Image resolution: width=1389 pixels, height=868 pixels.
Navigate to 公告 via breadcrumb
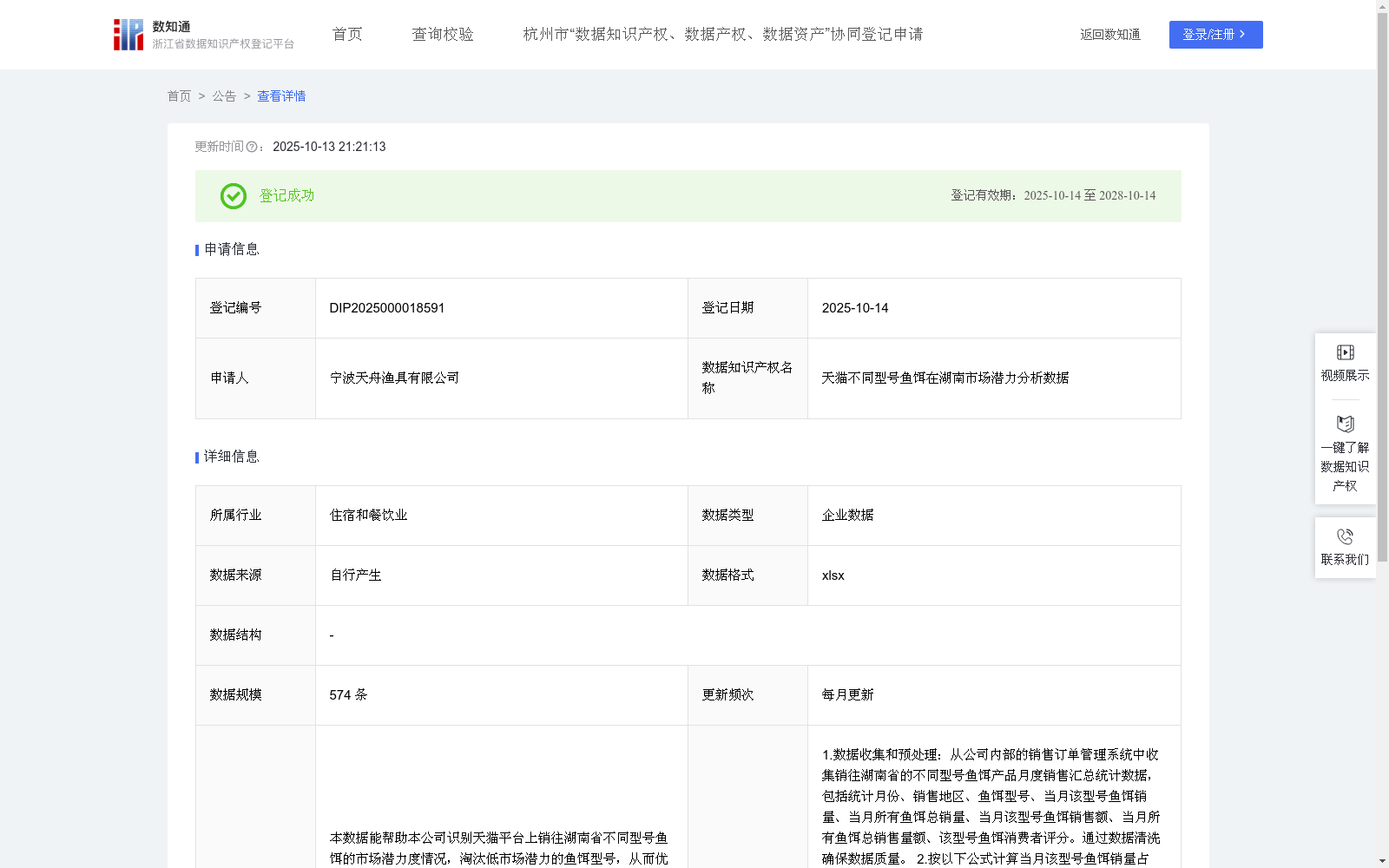tap(224, 96)
